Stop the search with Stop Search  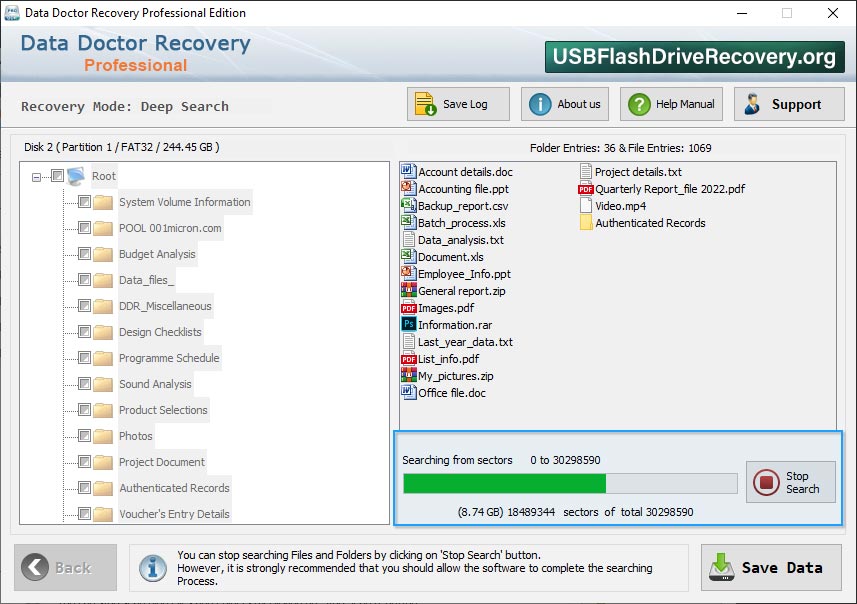coord(791,482)
